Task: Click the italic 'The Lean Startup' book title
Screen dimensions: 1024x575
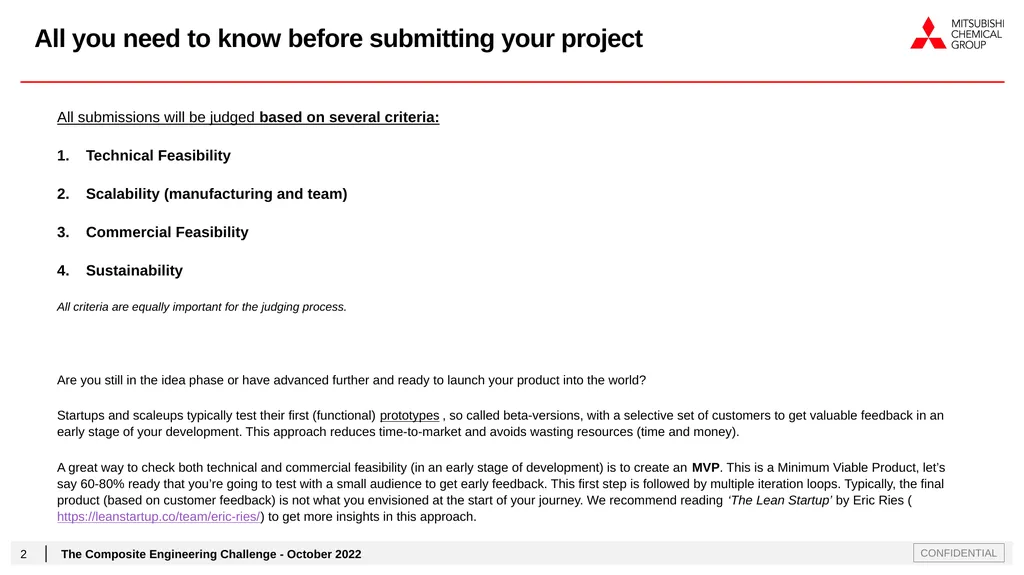Action: [780, 501]
